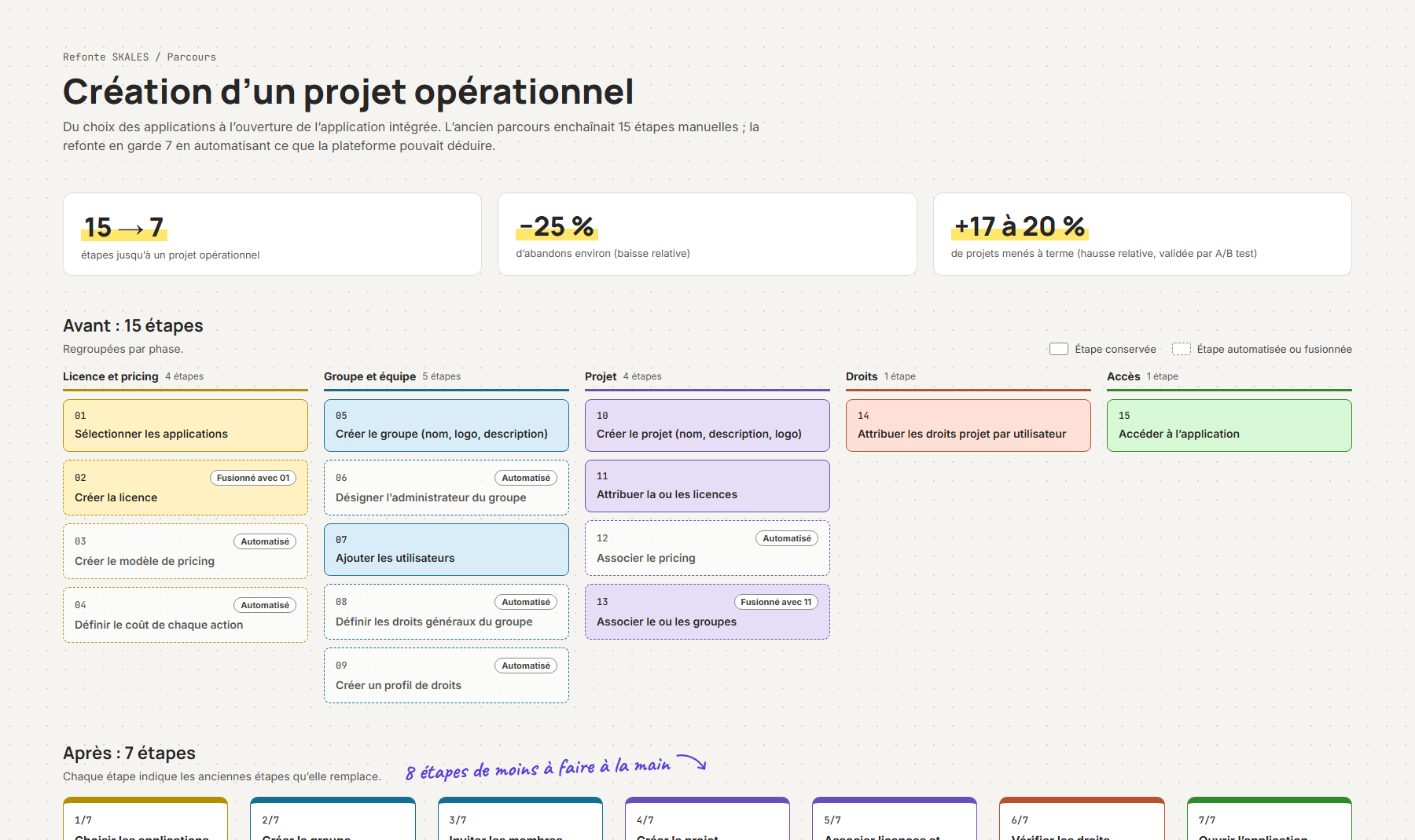This screenshot has width=1415, height=840.
Task: Select step 01 Sélectionner les applications
Action: (x=186, y=425)
